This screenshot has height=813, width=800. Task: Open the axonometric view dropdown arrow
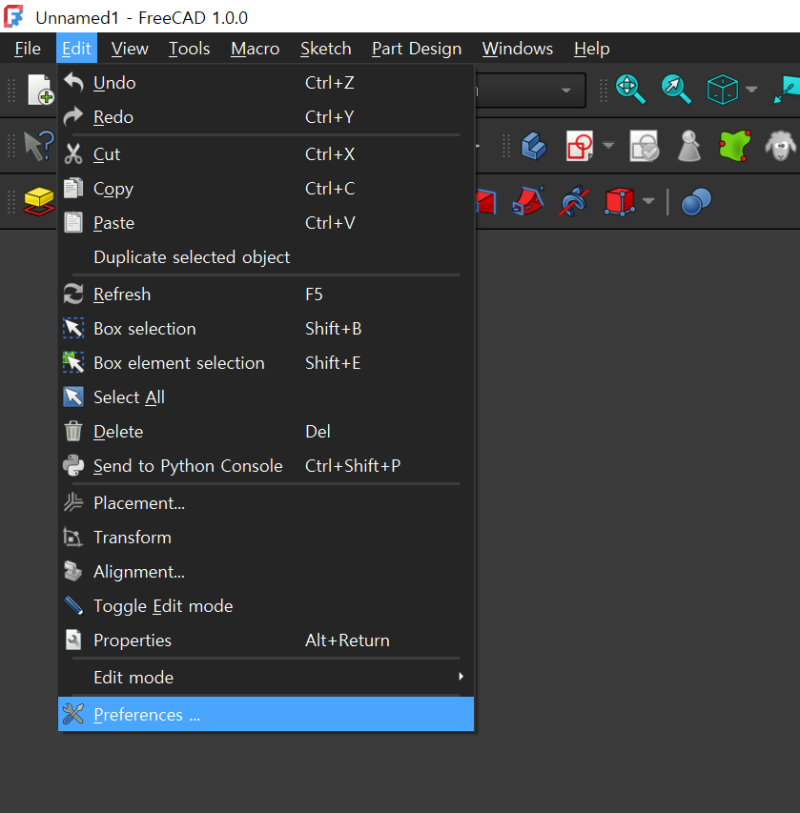point(751,90)
